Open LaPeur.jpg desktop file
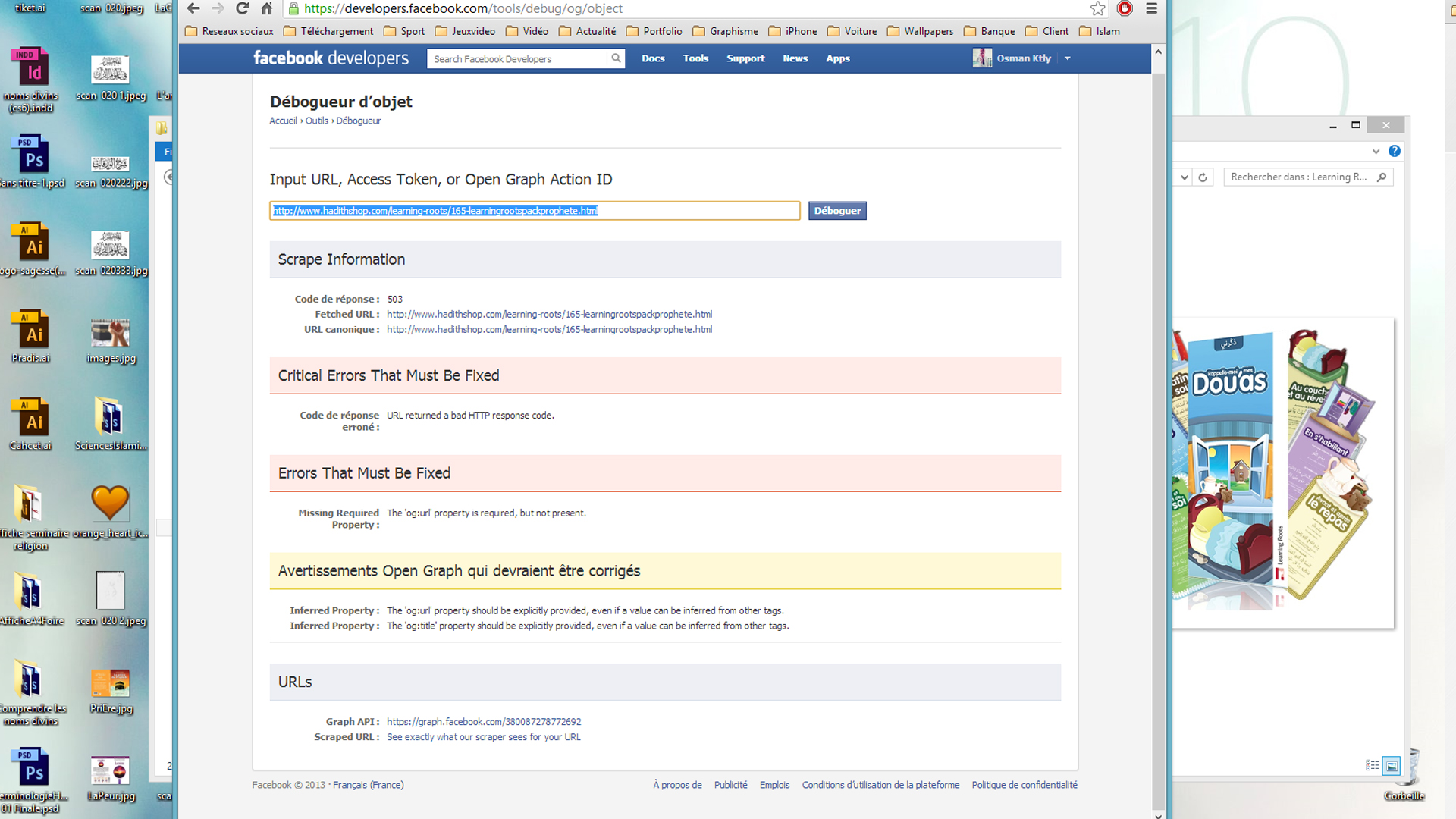This screenshot has width=1456, height=819. tap(111, 778)
